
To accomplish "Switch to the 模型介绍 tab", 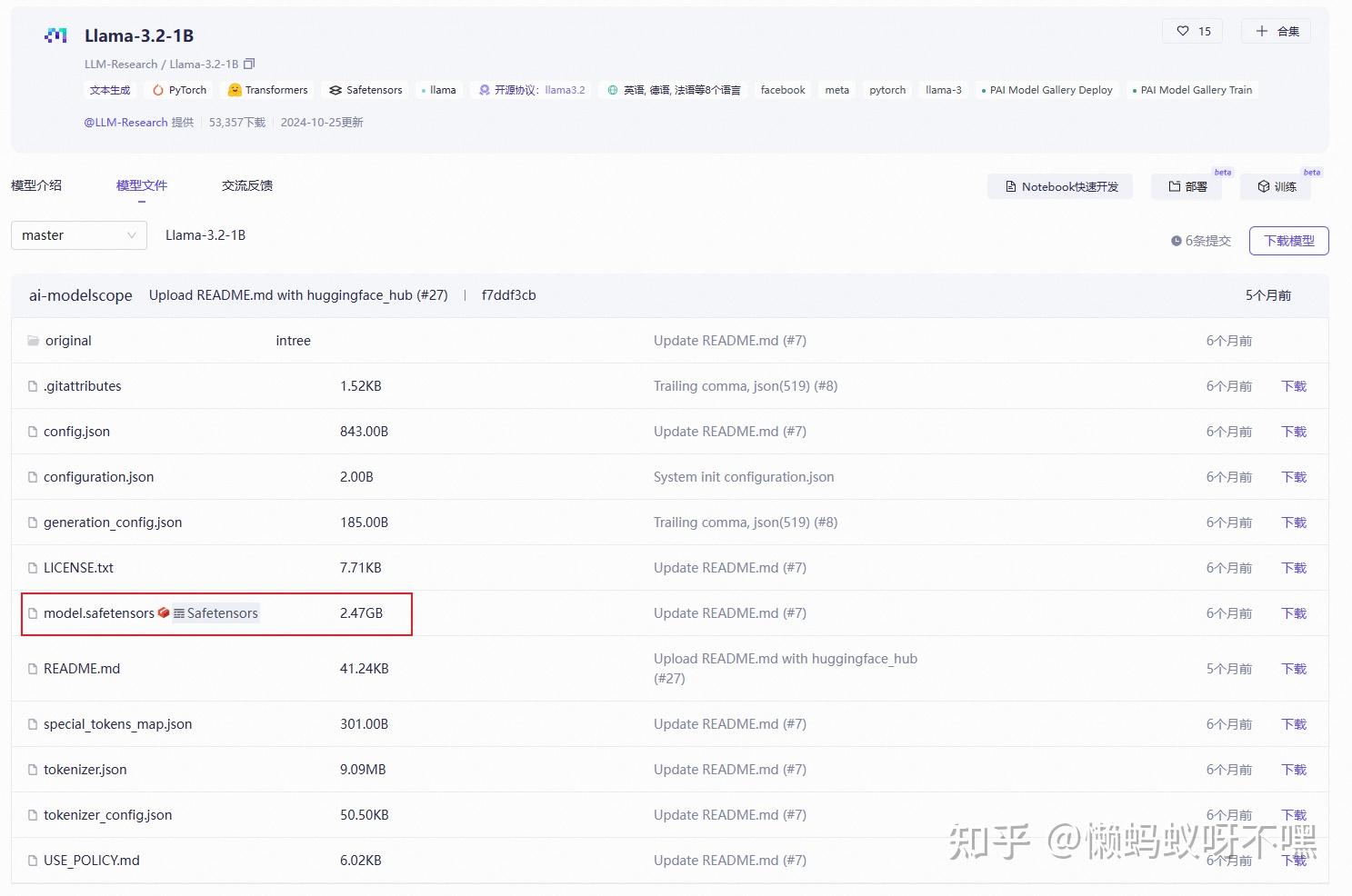I will coord(36,185).
